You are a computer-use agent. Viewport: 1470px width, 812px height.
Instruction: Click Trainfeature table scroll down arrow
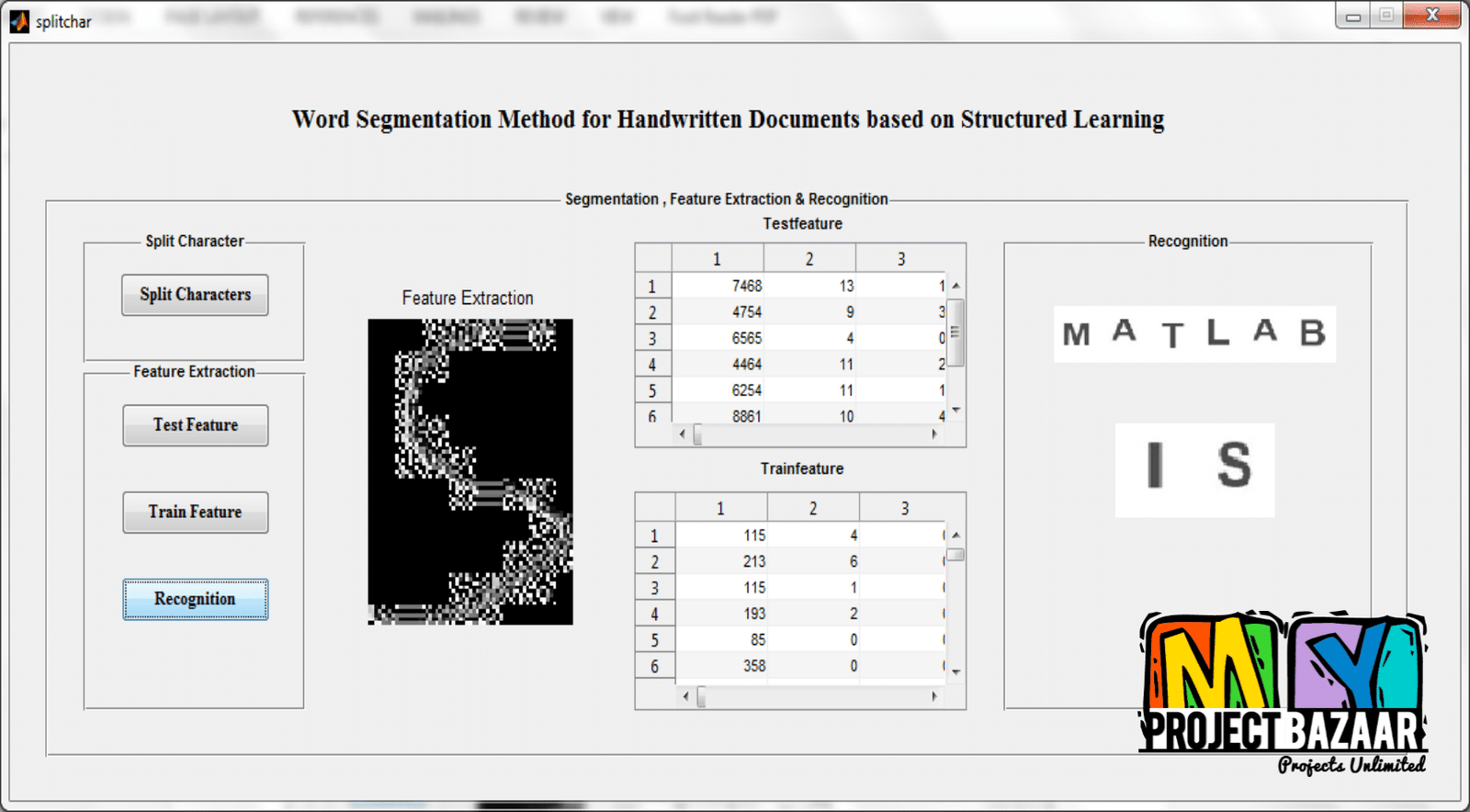pos(955,672)
